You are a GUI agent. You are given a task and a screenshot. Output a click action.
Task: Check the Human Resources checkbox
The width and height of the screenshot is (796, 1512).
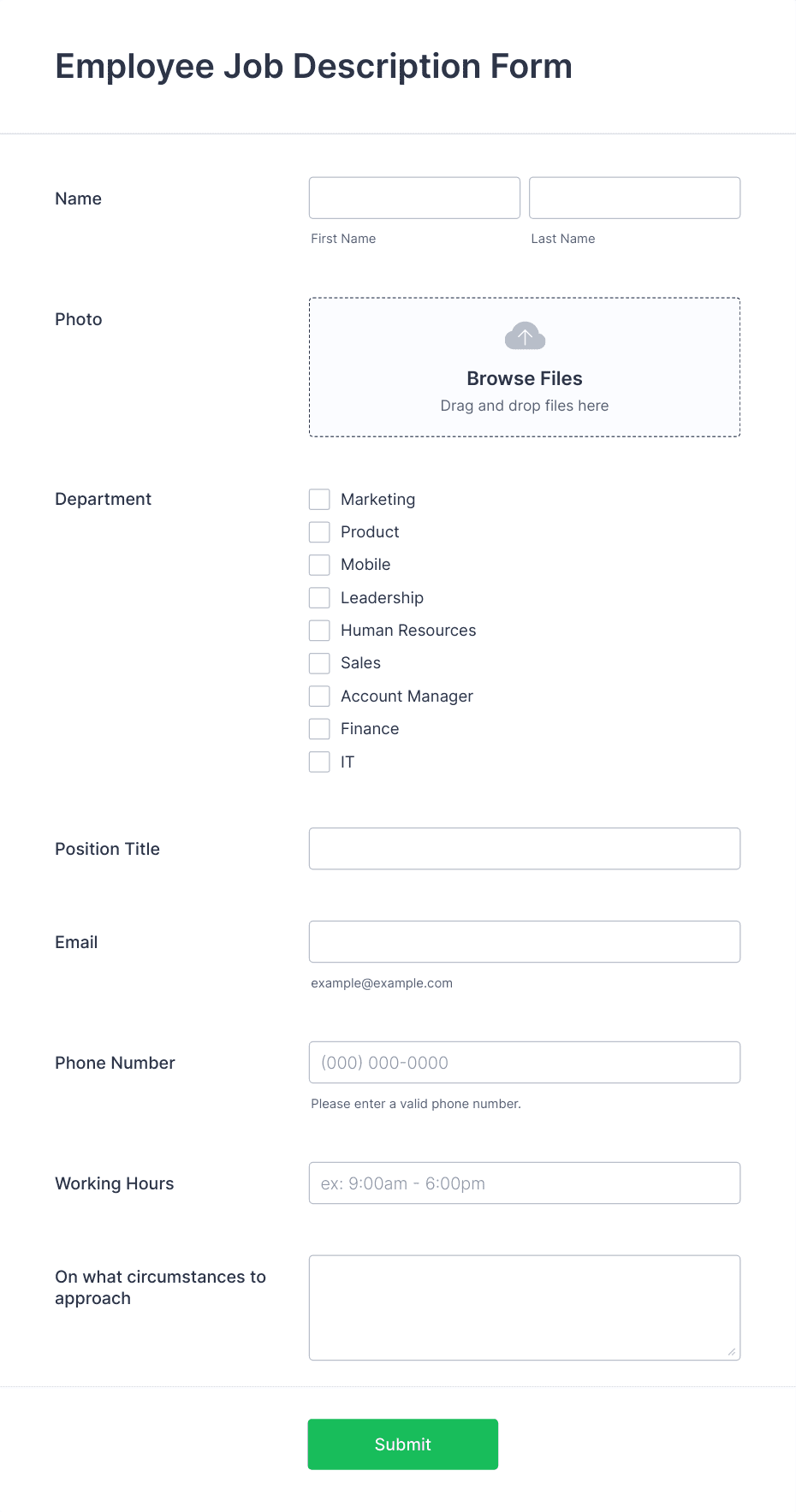coord(319,630)
